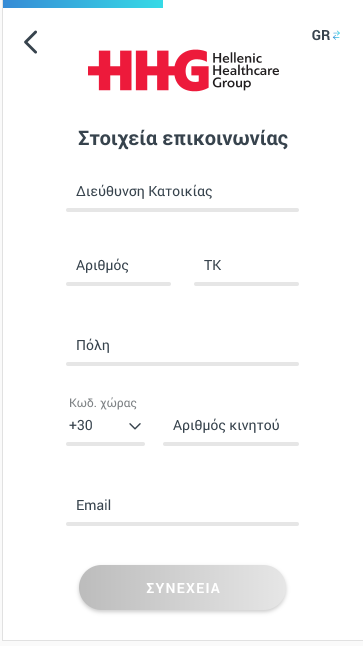Click the GR language label
The image size is (363, 646).
321,35
